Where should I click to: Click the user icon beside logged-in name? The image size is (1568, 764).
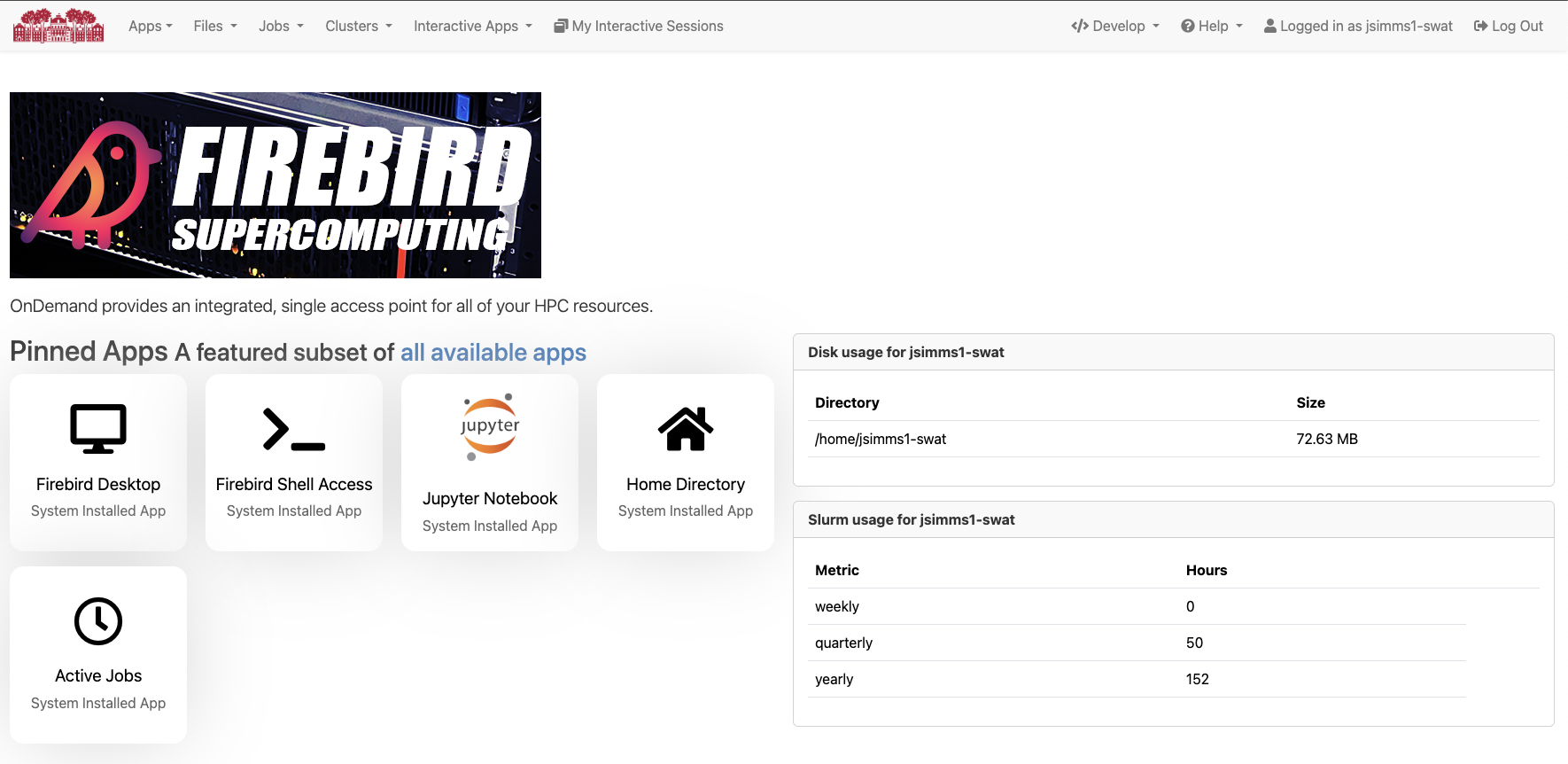[1270, 26]
